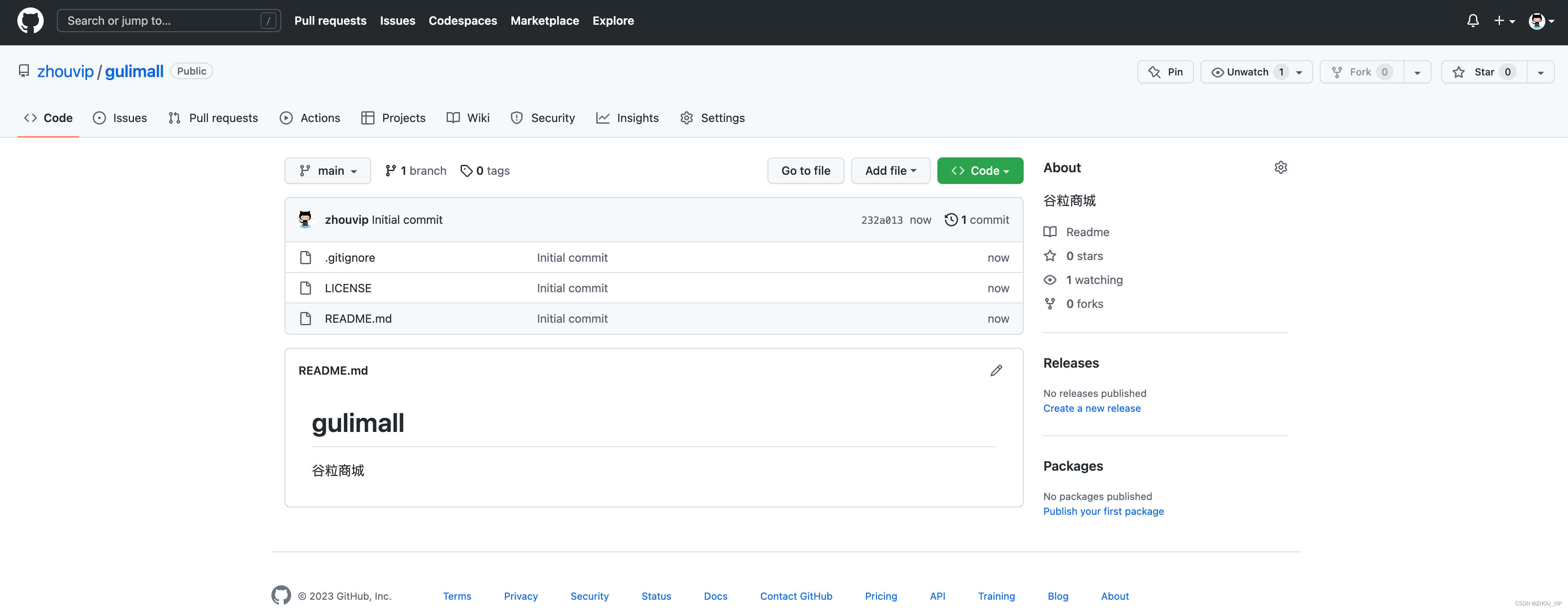Click the zhouvip avatar next to Initial commit

305,220
